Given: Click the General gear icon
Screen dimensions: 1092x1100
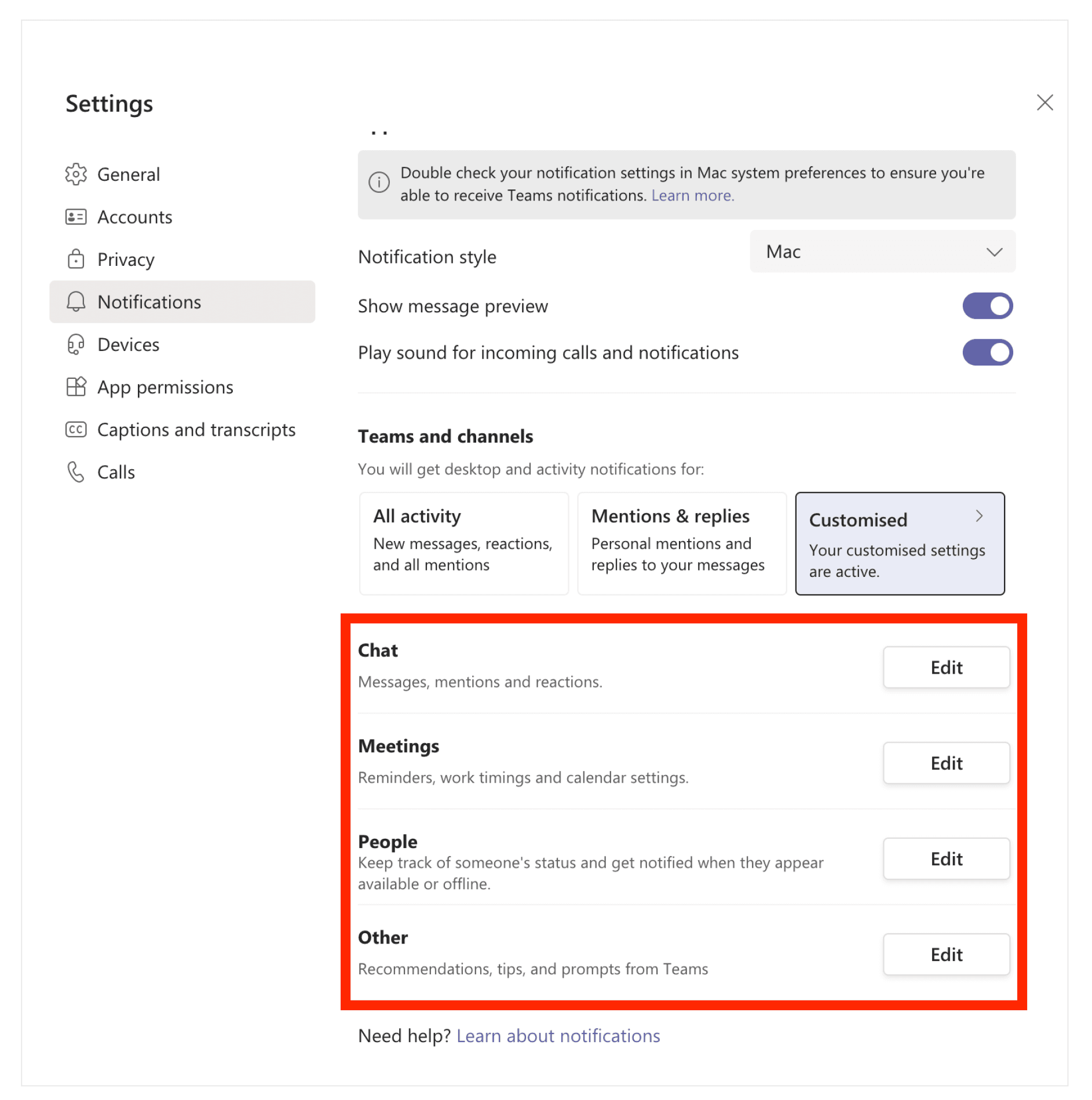Looking at the screenshot, I should 76,174.
